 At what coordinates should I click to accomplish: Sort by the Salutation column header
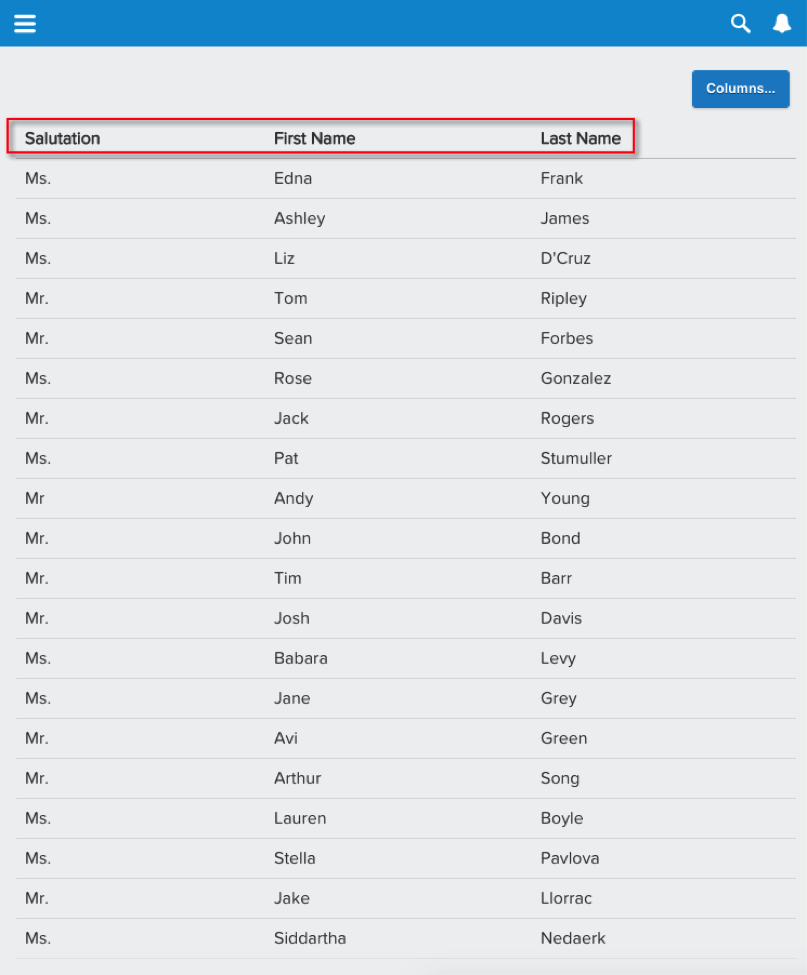click(x=62, y=138)
